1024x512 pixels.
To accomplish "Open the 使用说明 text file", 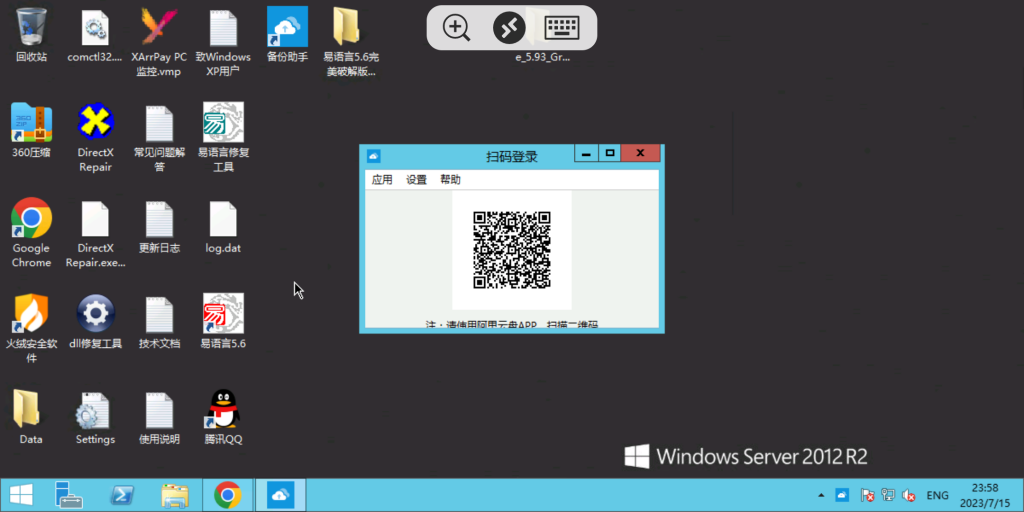I will [x=159, y=409].
